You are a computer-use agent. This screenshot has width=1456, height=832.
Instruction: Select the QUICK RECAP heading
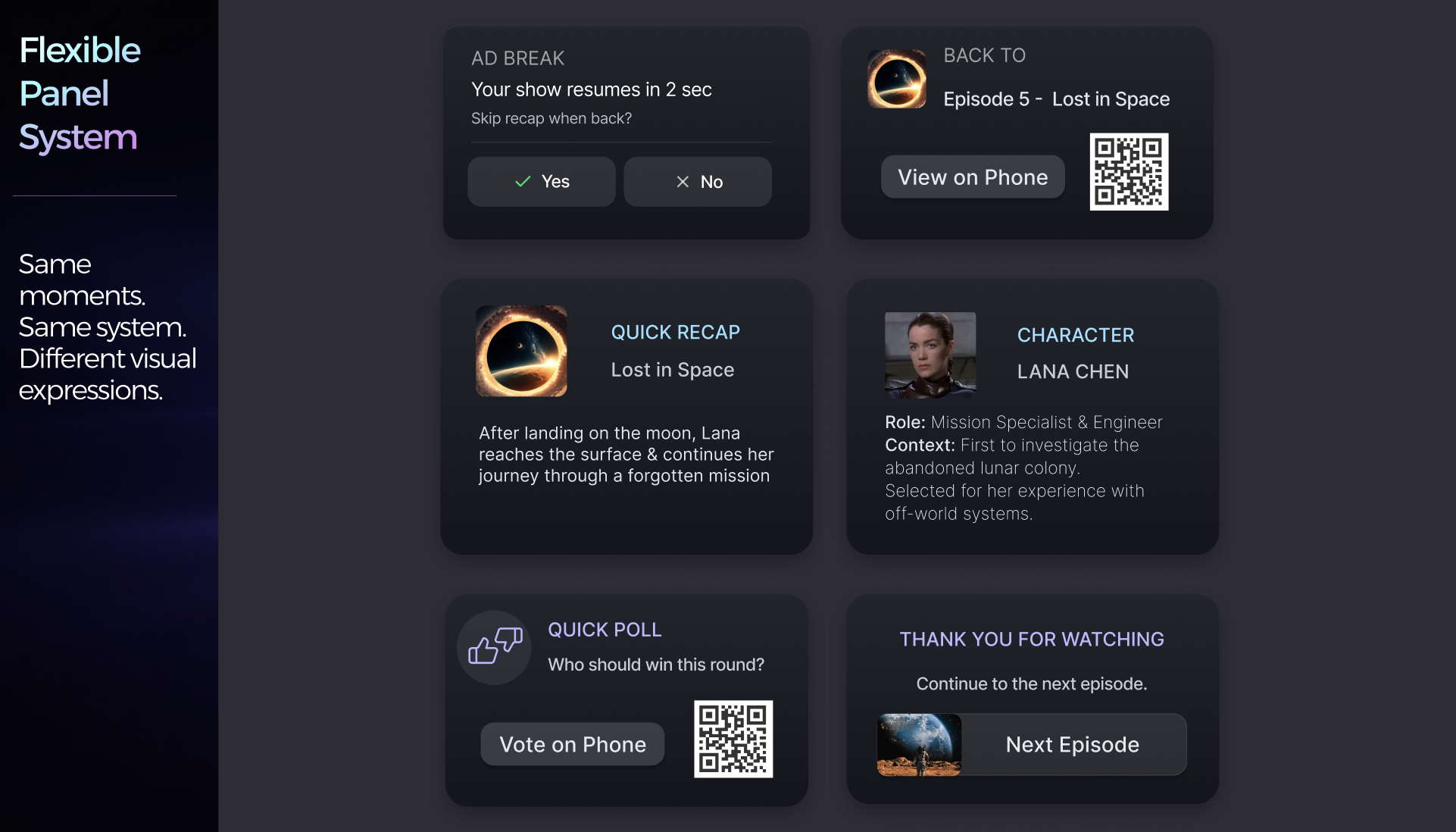[675, 333]
